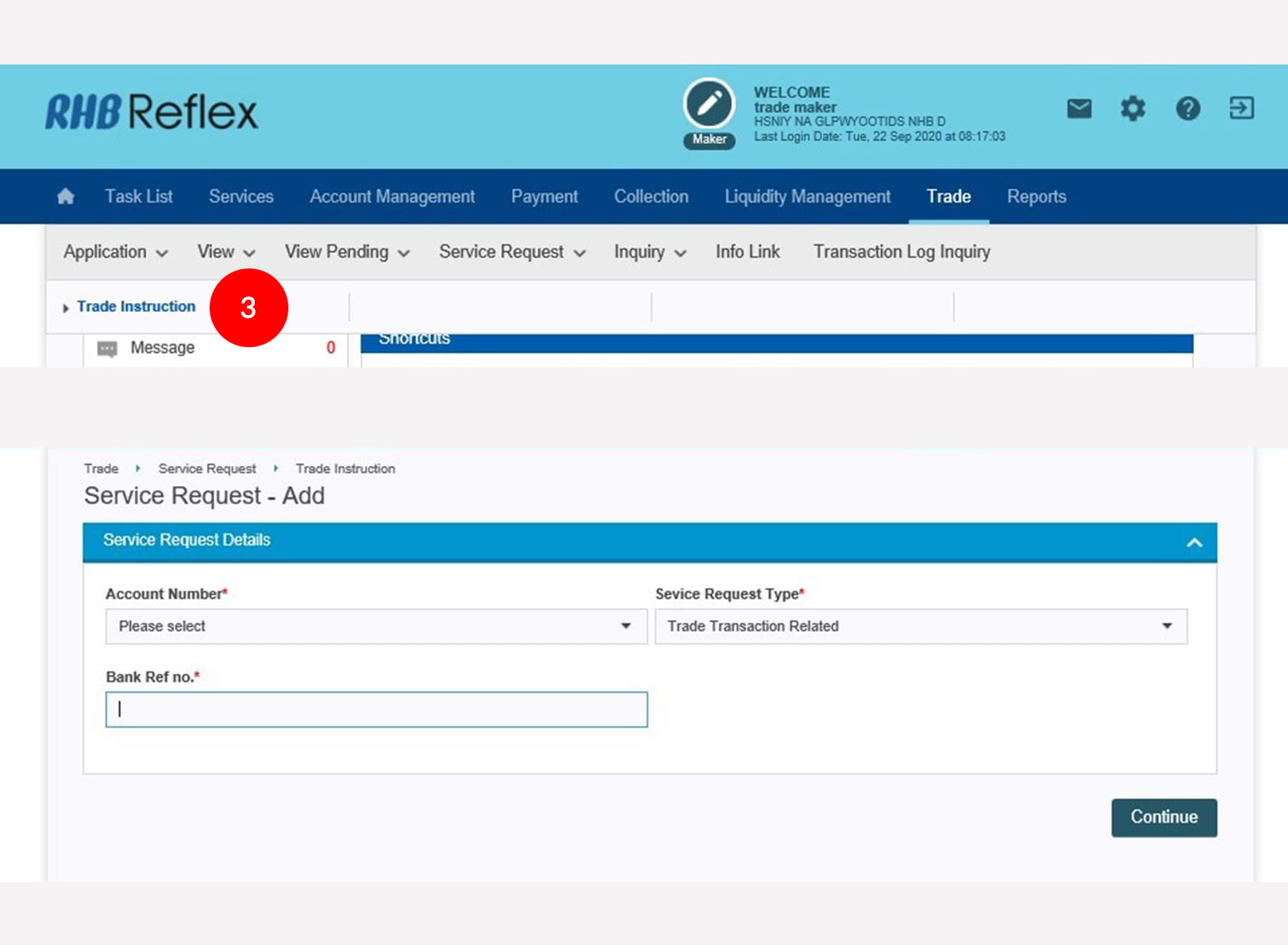Screen dimensions: 1288x945
Task: Click the Maker pencil profile icon
Action: pyautogui.click(x=708, y=105)
